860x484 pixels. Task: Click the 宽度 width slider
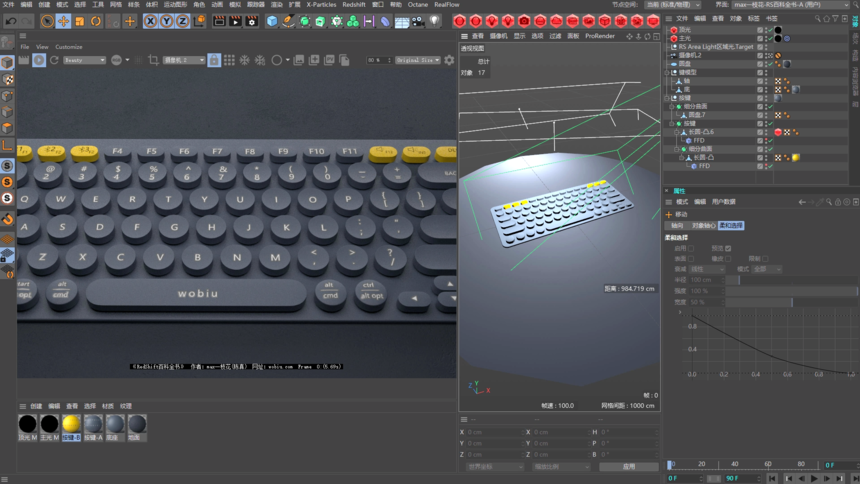pyautogui.click(x=791, y=302)
